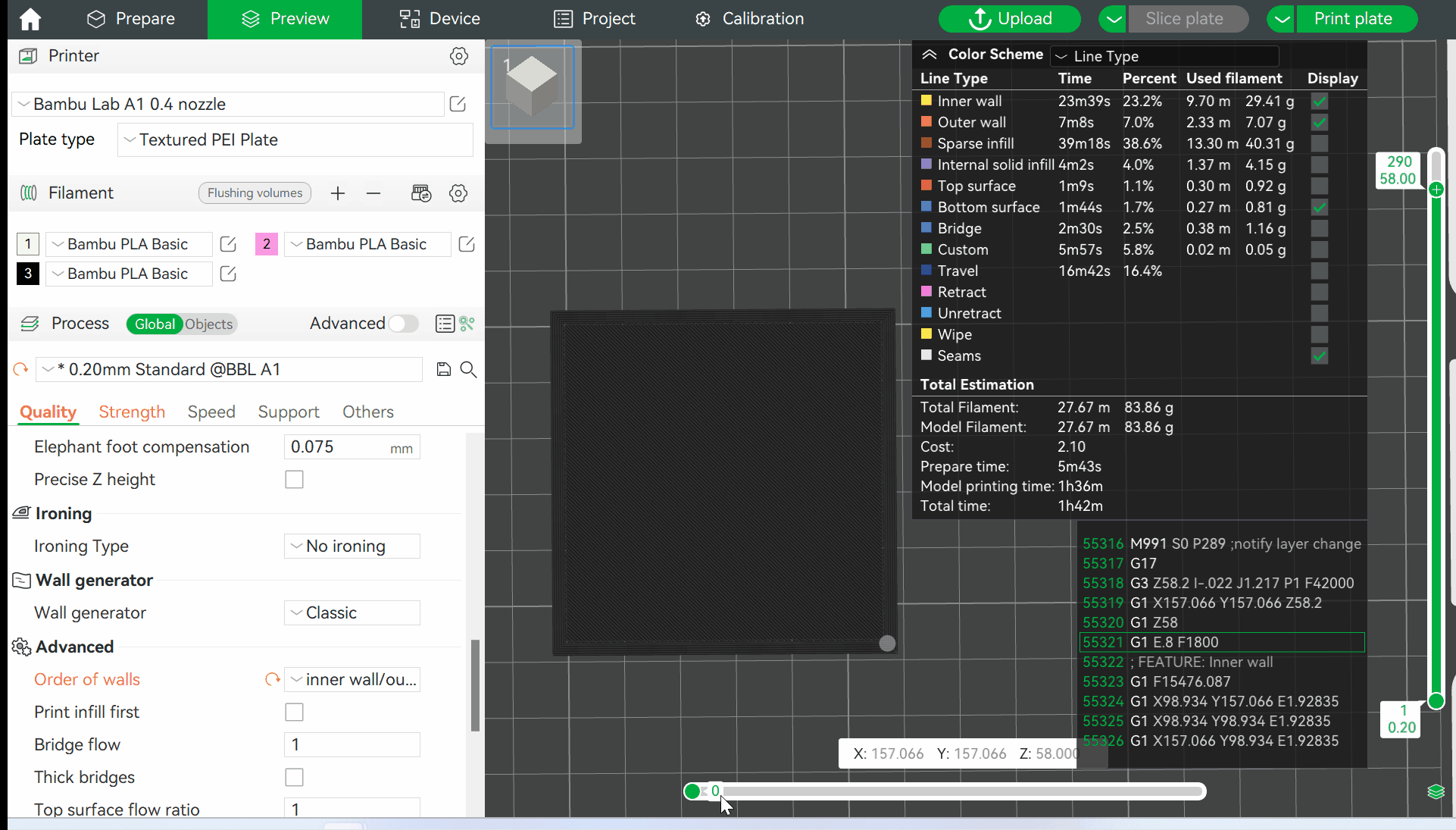Hide Seams in preview
This screenshot has width=1456, height=830.
1320,355
